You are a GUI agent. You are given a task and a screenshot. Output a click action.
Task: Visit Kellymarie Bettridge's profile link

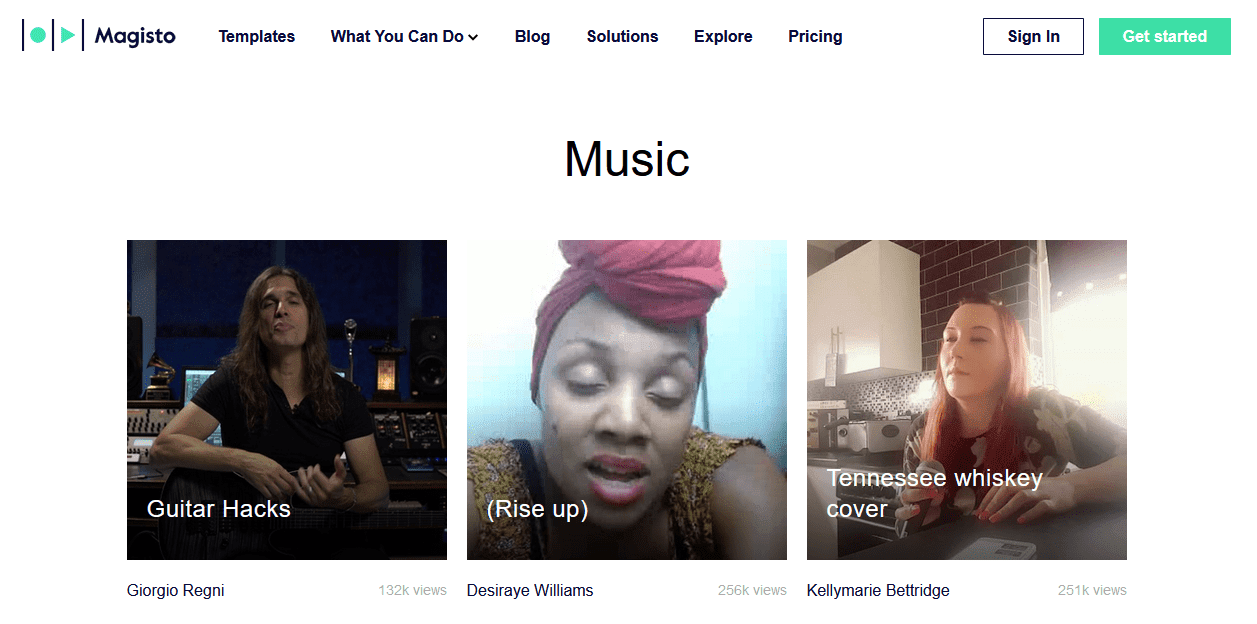878,590
